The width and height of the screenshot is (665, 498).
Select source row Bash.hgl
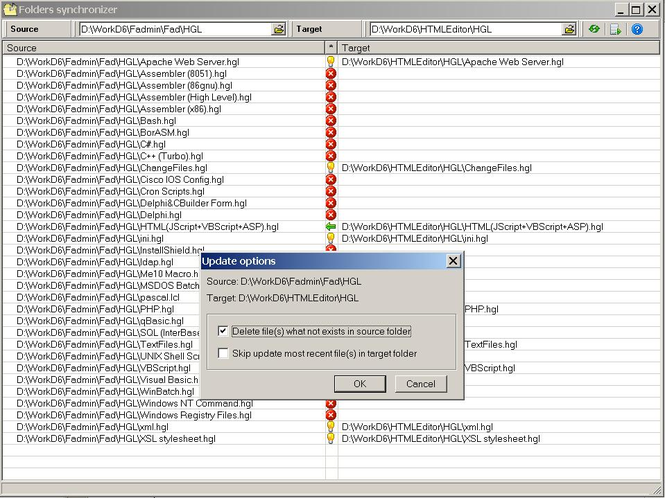tap(96, 121)
